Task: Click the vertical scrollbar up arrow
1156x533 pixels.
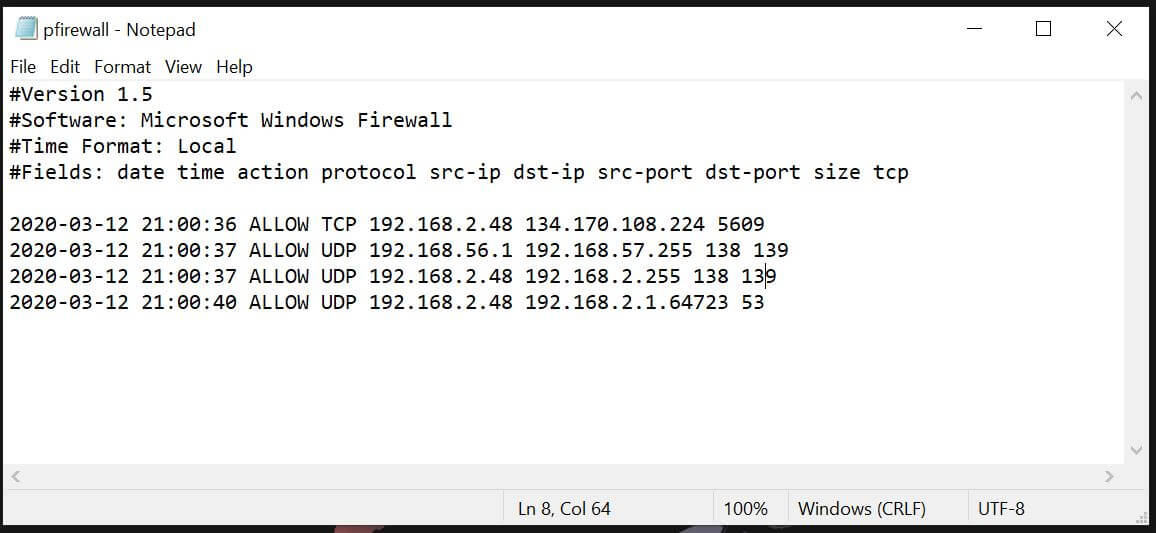Action: pos(1136,94)
